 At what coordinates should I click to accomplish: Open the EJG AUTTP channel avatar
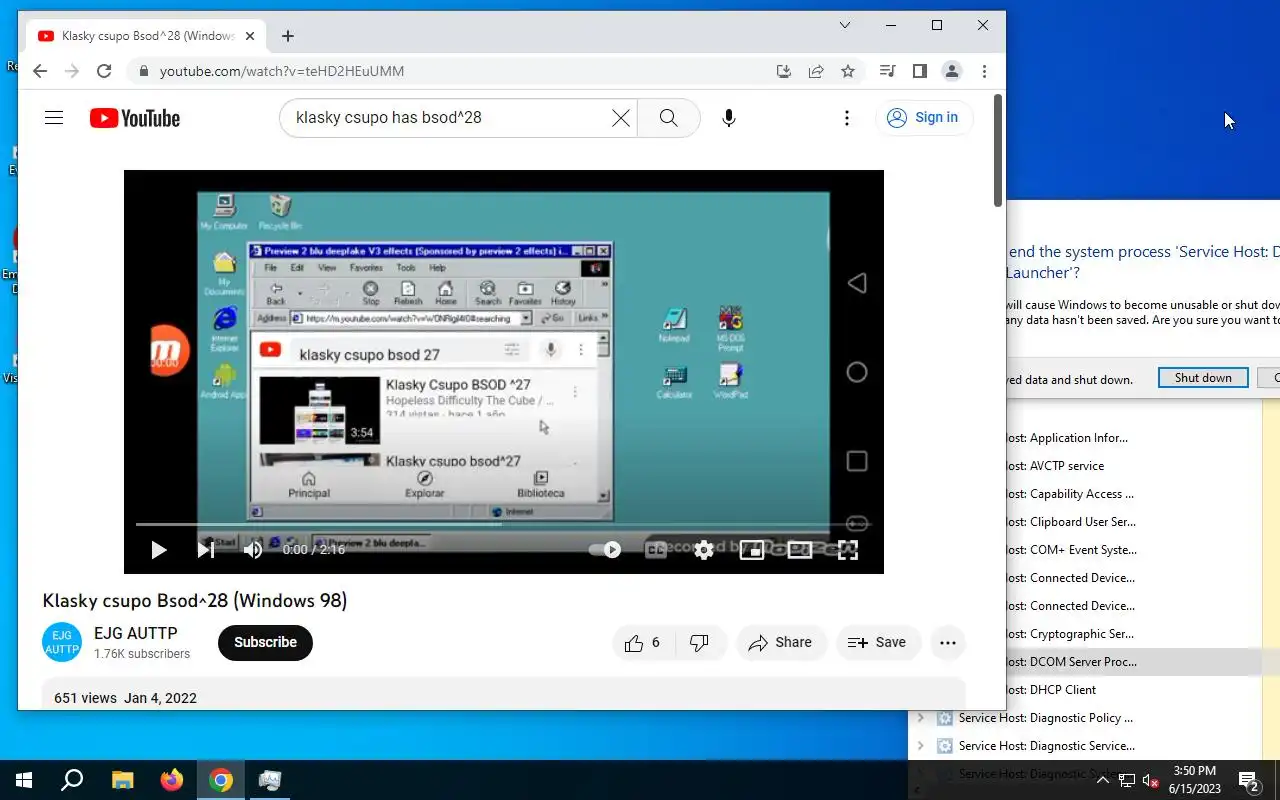[62, 642]
